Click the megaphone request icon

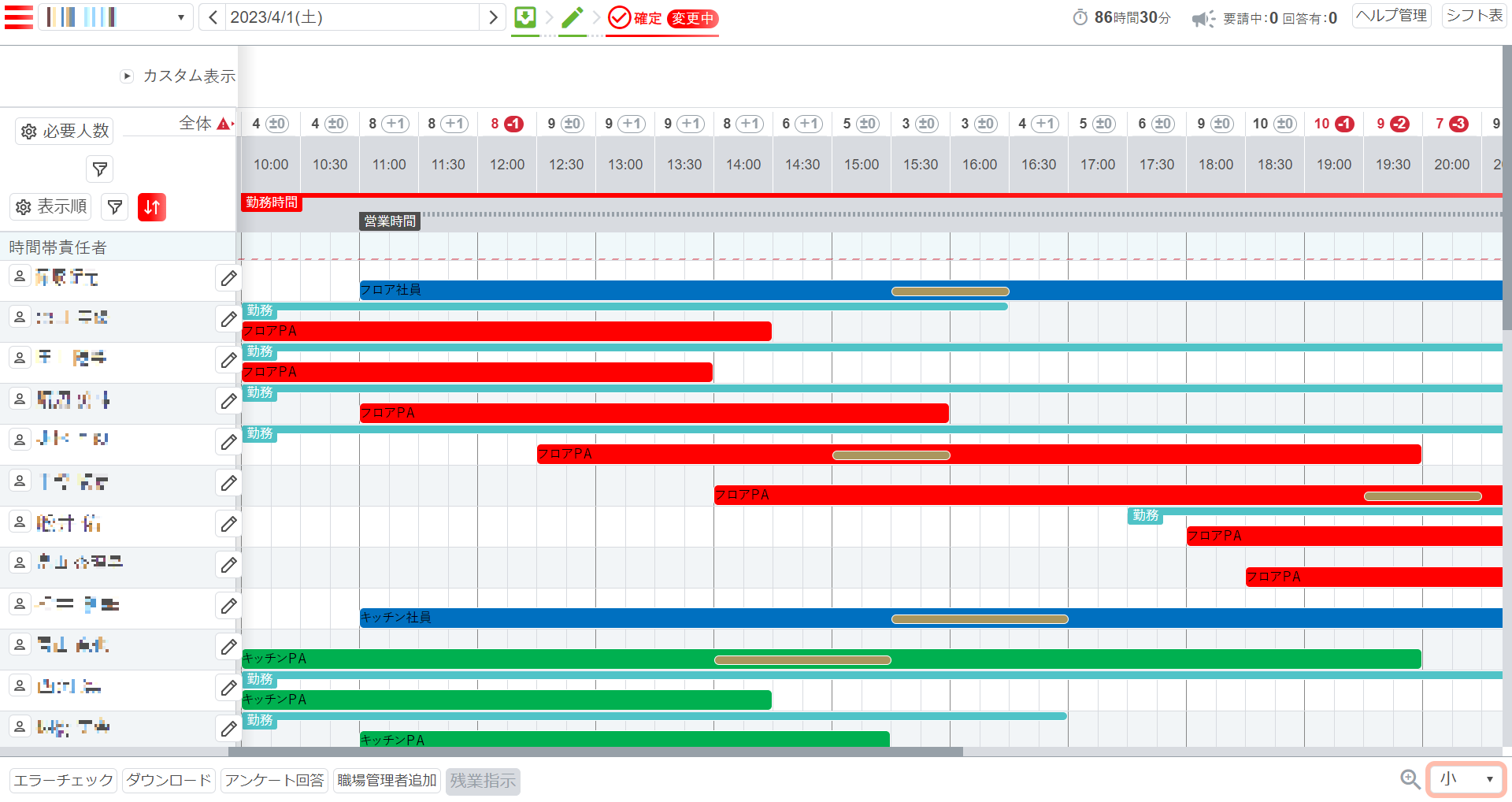click(x=1203, y=18)
